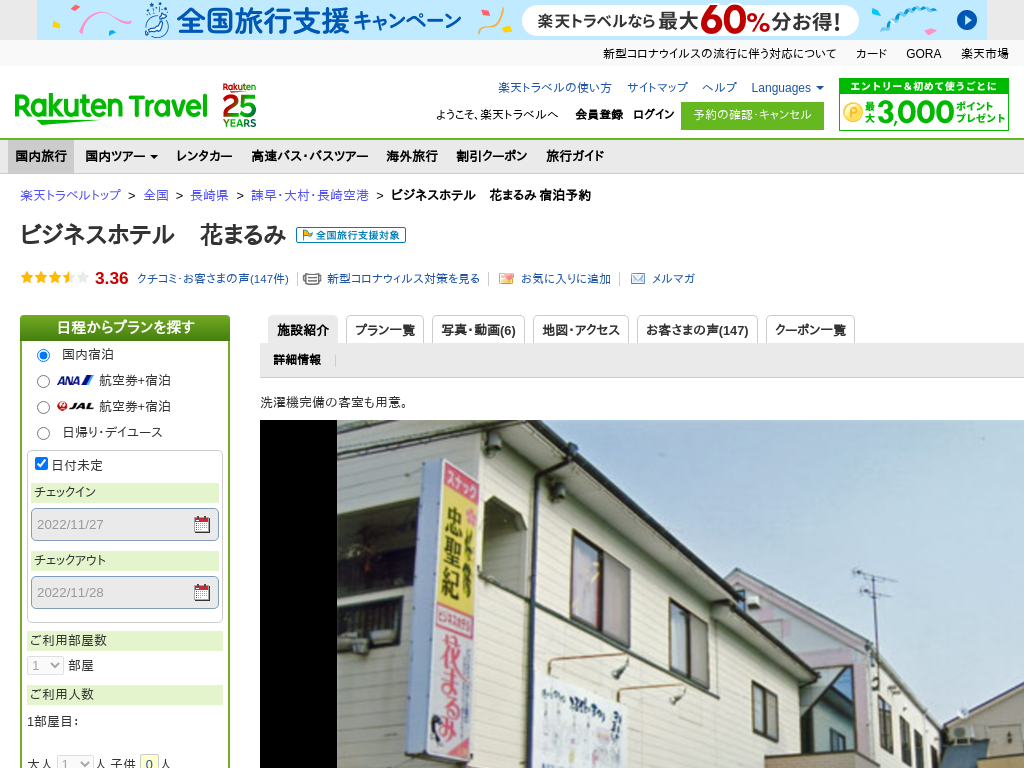This screenshot has height=768, width=1024.
Task: Click the 3,000 points coin banner
Action: 923,104
